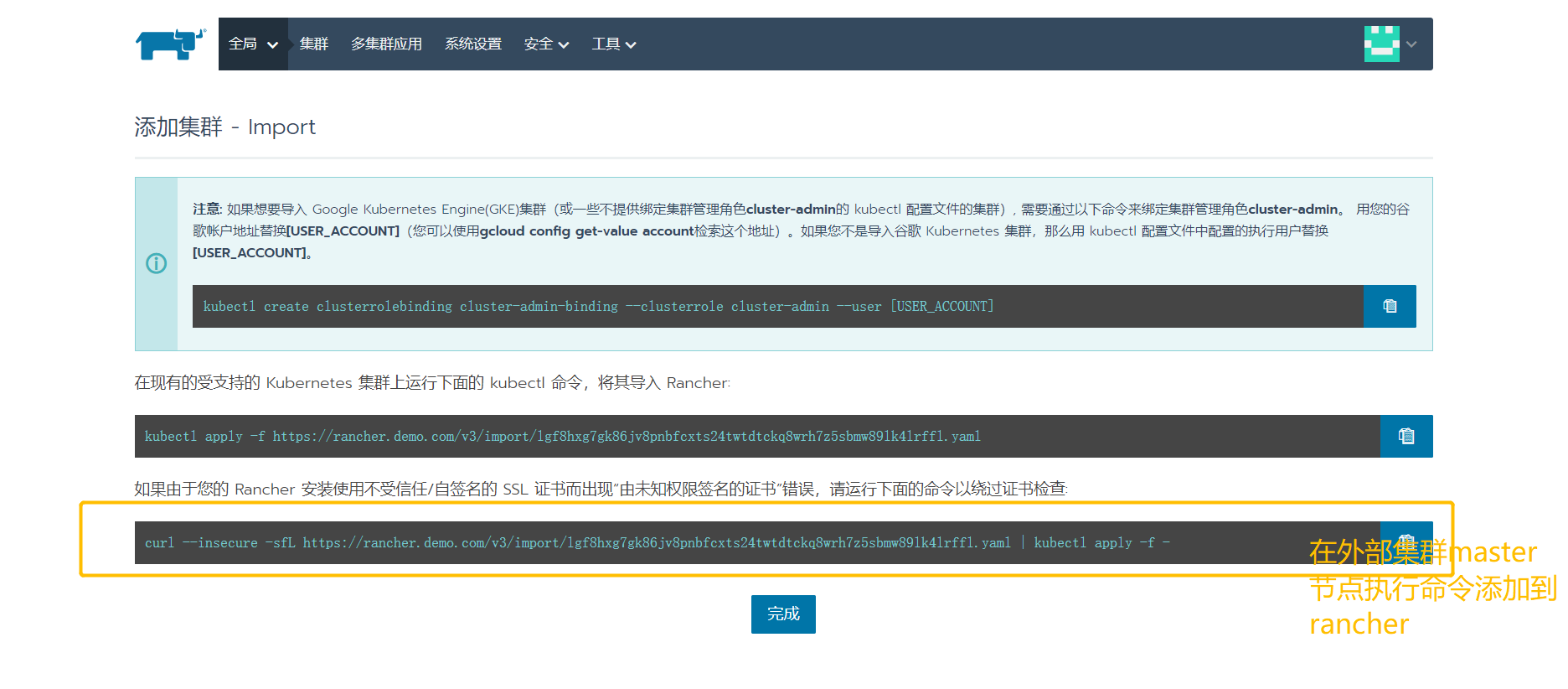Click the 完成 done button
1568x689 pixels.
783,614
